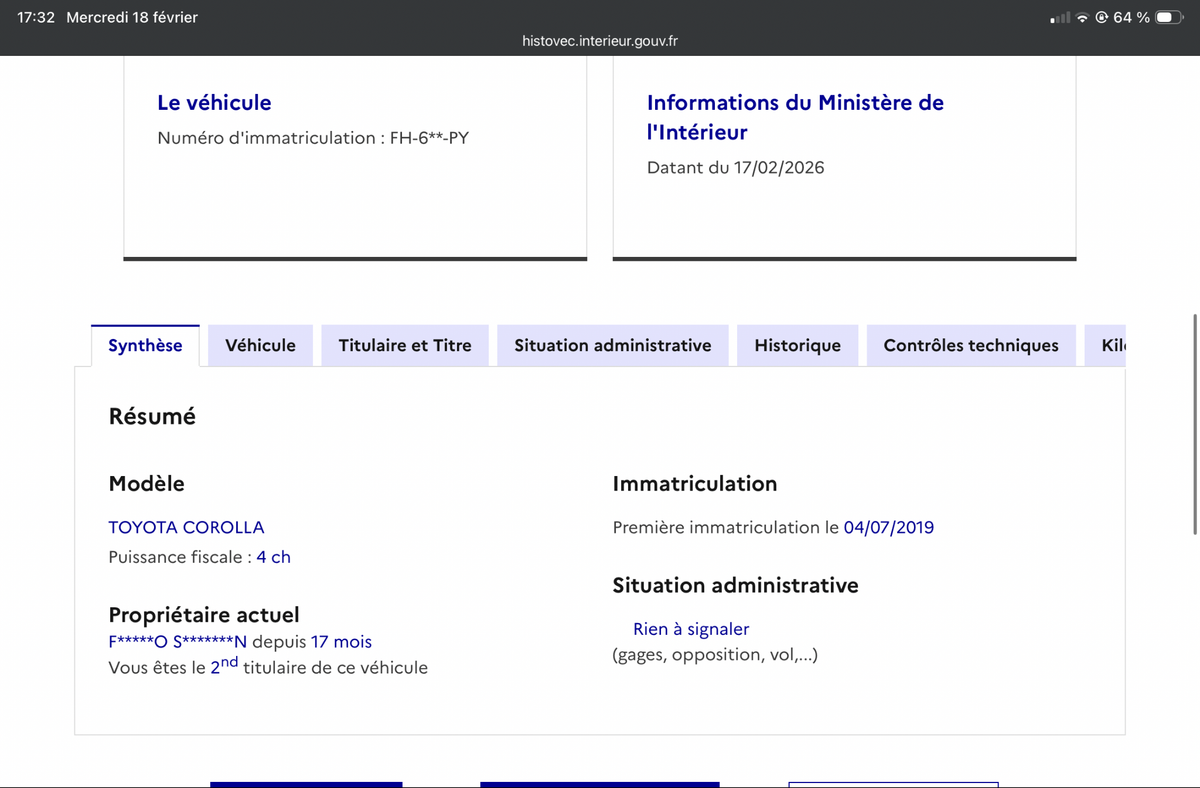Tap the battery icon in status bar
The width and height of the screenshot is (1200, 788).
click(x=1169, y=18)
